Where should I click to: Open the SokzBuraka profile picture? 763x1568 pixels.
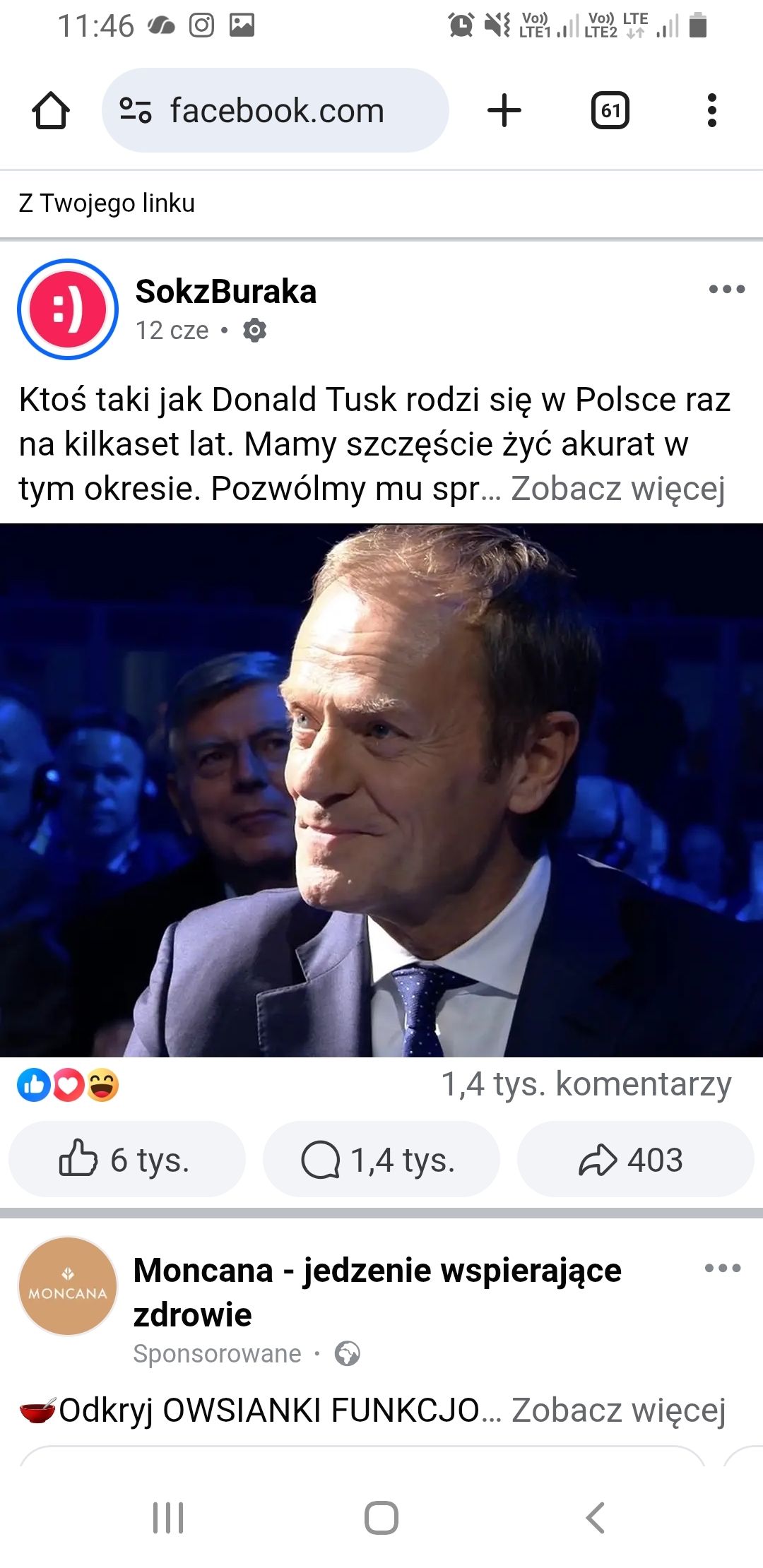pyautogui.click(x=68, y=309)
